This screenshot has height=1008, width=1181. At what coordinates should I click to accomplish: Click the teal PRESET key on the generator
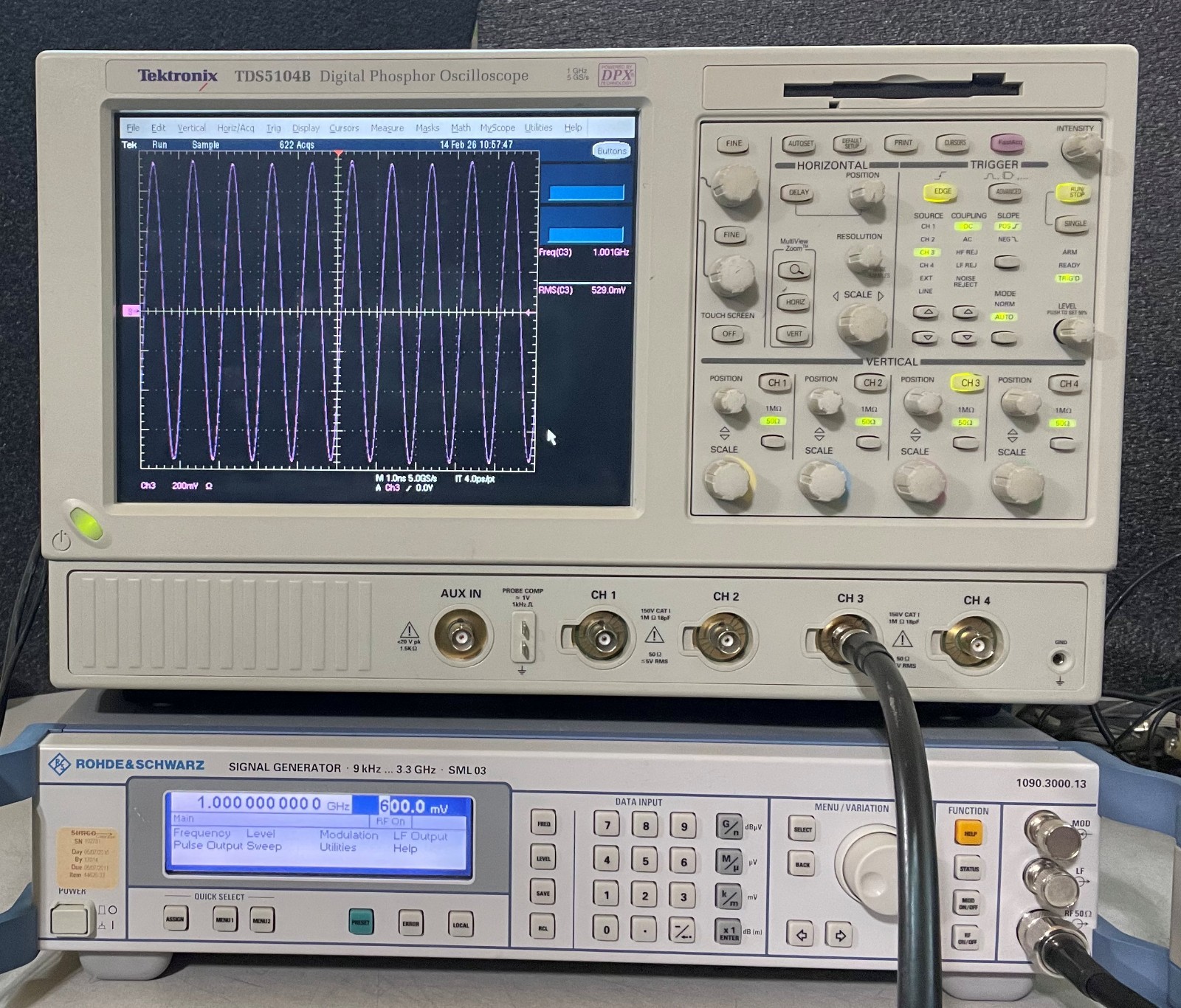360,922
